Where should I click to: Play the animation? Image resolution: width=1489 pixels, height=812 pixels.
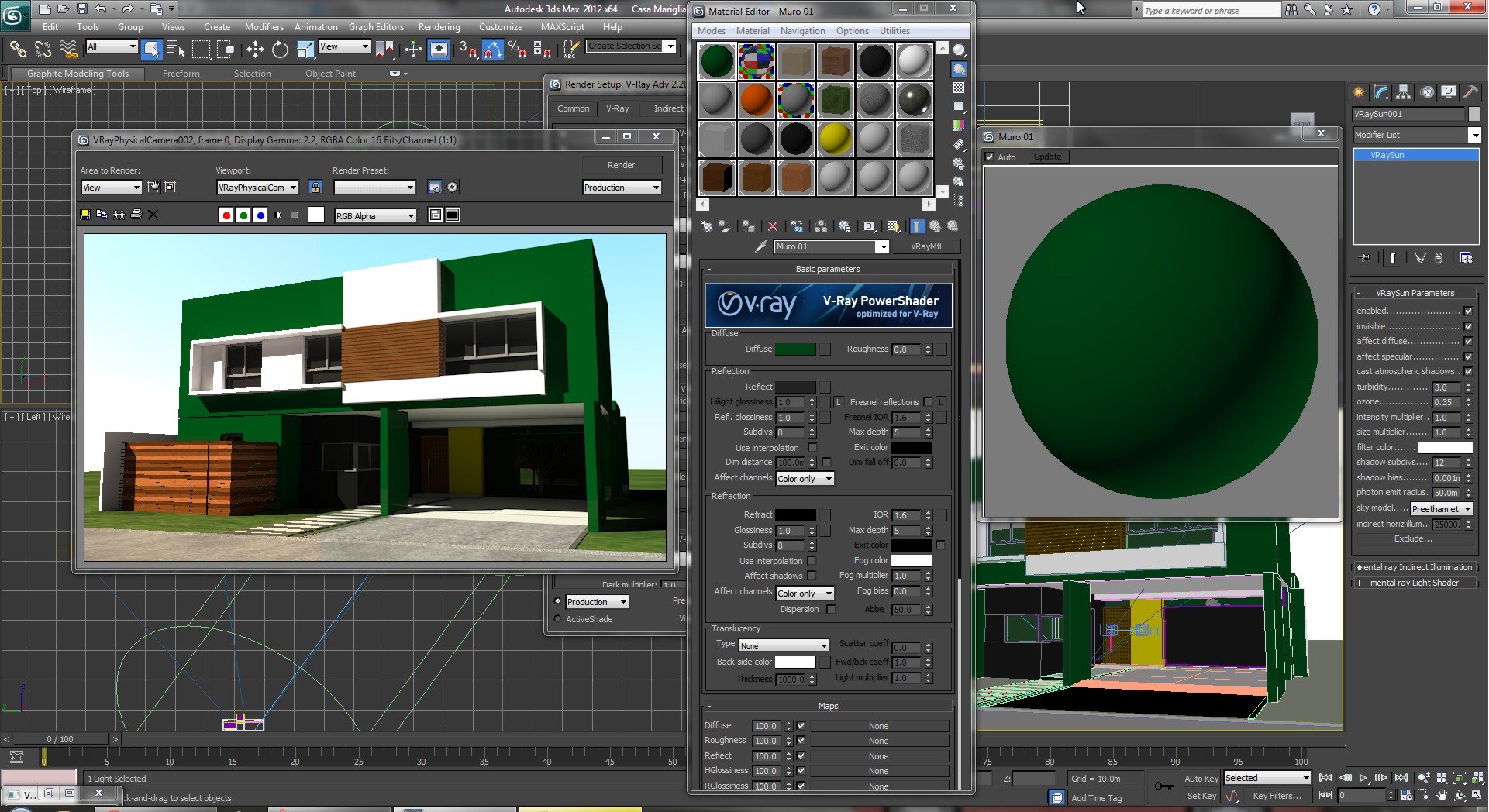(1363, 778)
